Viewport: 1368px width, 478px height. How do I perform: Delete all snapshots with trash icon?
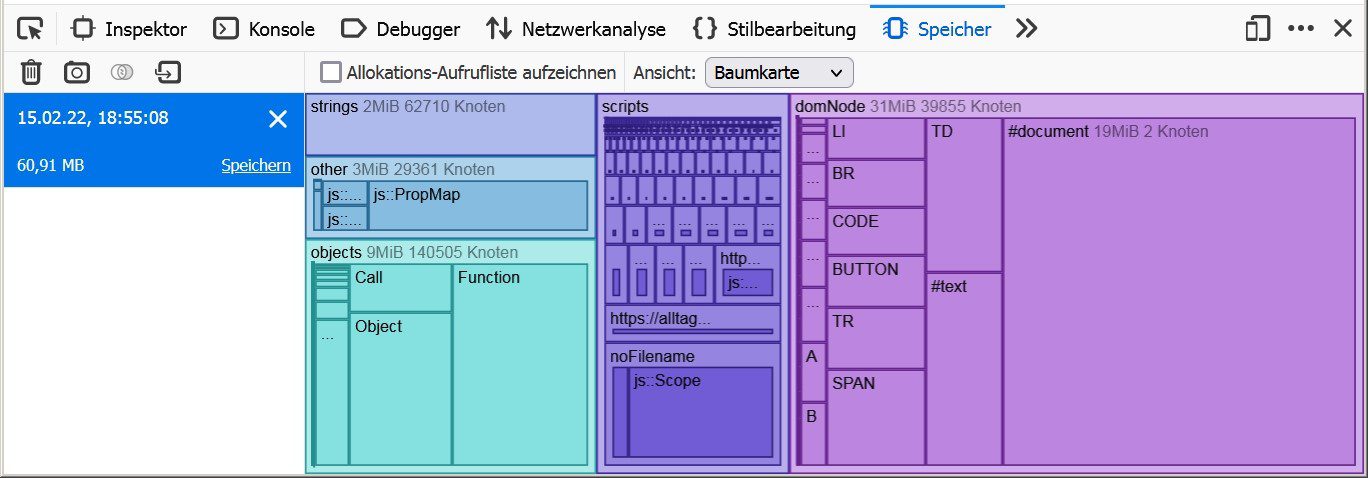click(32, 72)
